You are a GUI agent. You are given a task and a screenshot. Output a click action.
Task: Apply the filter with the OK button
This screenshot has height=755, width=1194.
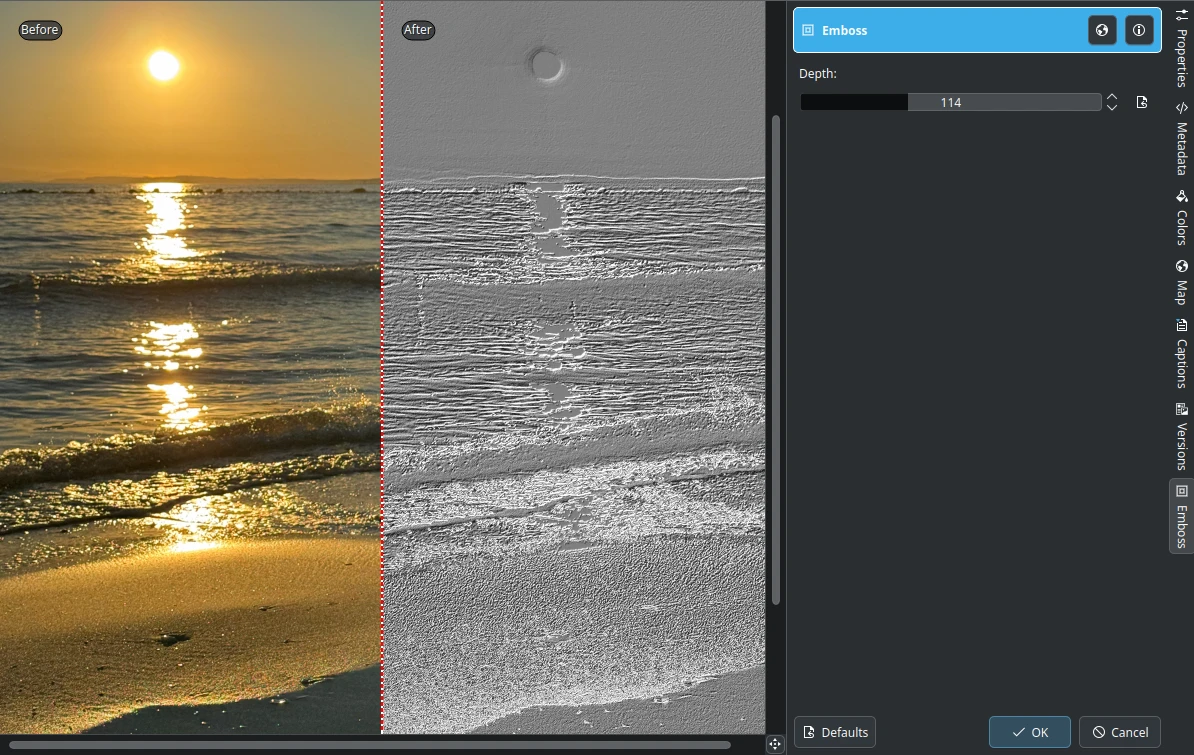1029,731
